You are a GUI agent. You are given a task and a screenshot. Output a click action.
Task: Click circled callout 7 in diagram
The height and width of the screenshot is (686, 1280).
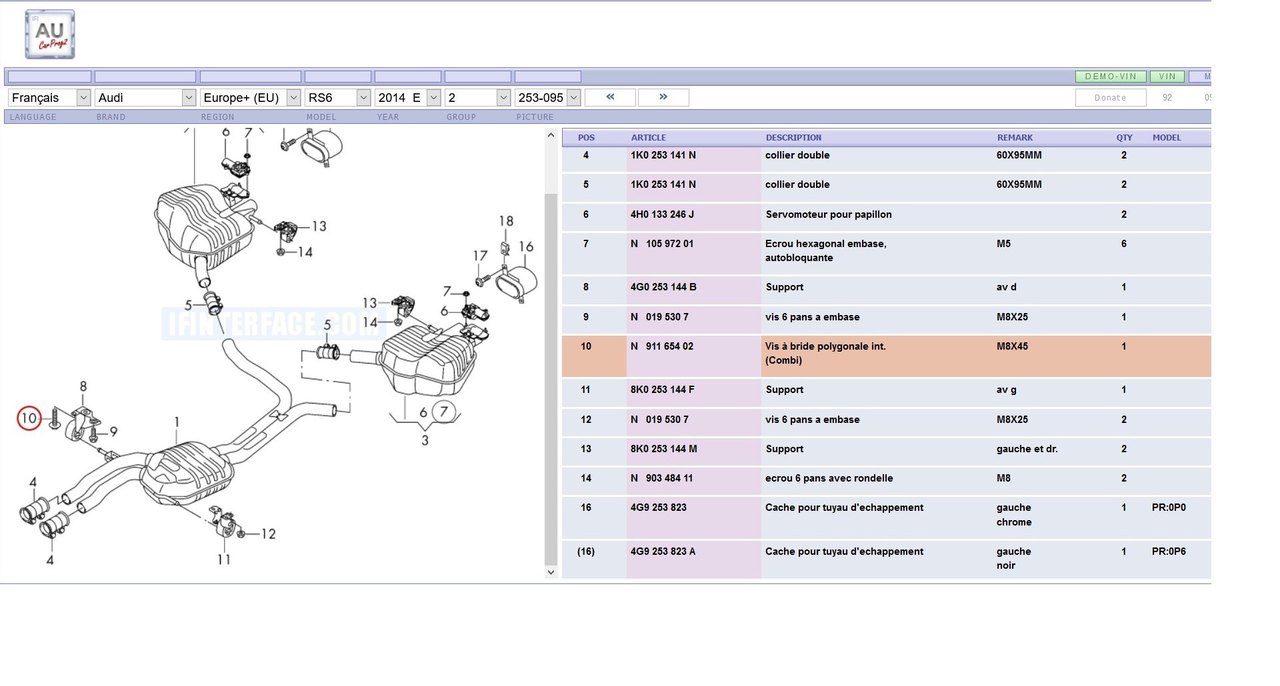coord(445,411)
